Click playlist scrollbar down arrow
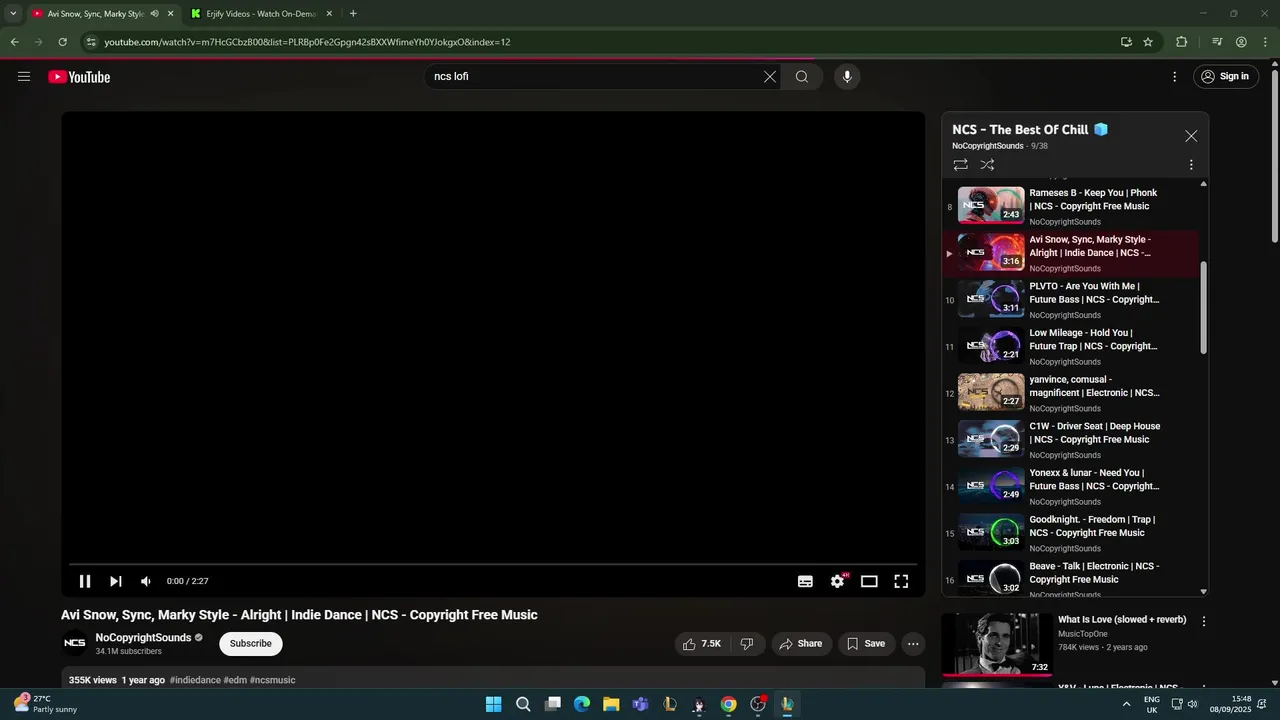The width and height of the screenshot is (1280, 720). [x=1203, y=592]
